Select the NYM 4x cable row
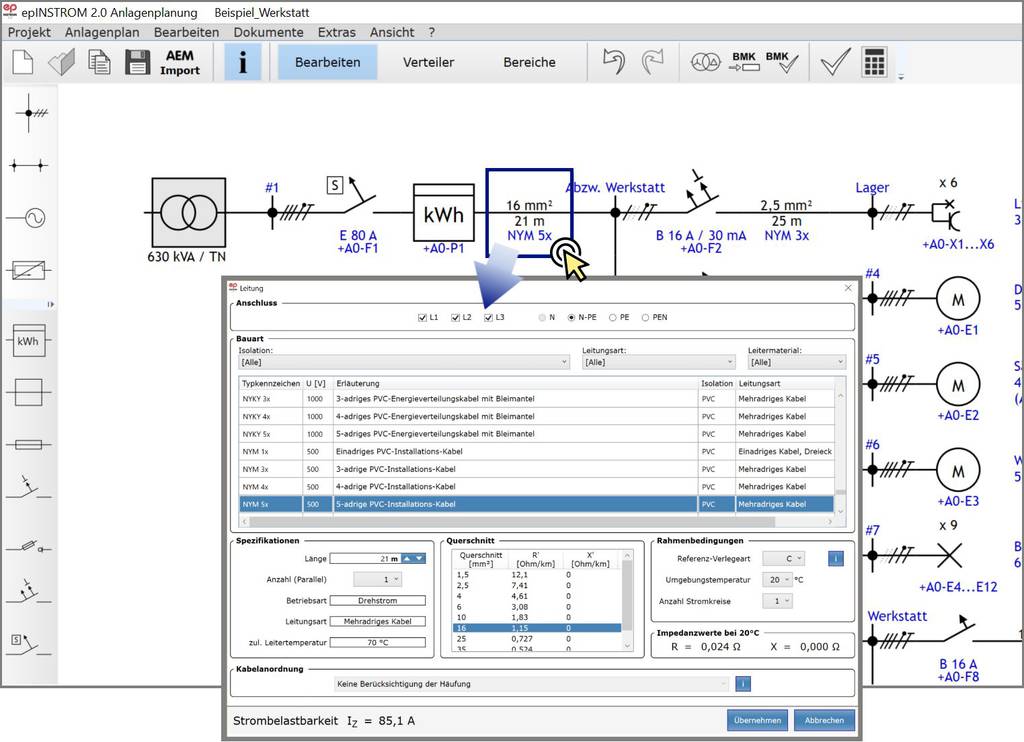1024x742 pixels. coord(537,487)
